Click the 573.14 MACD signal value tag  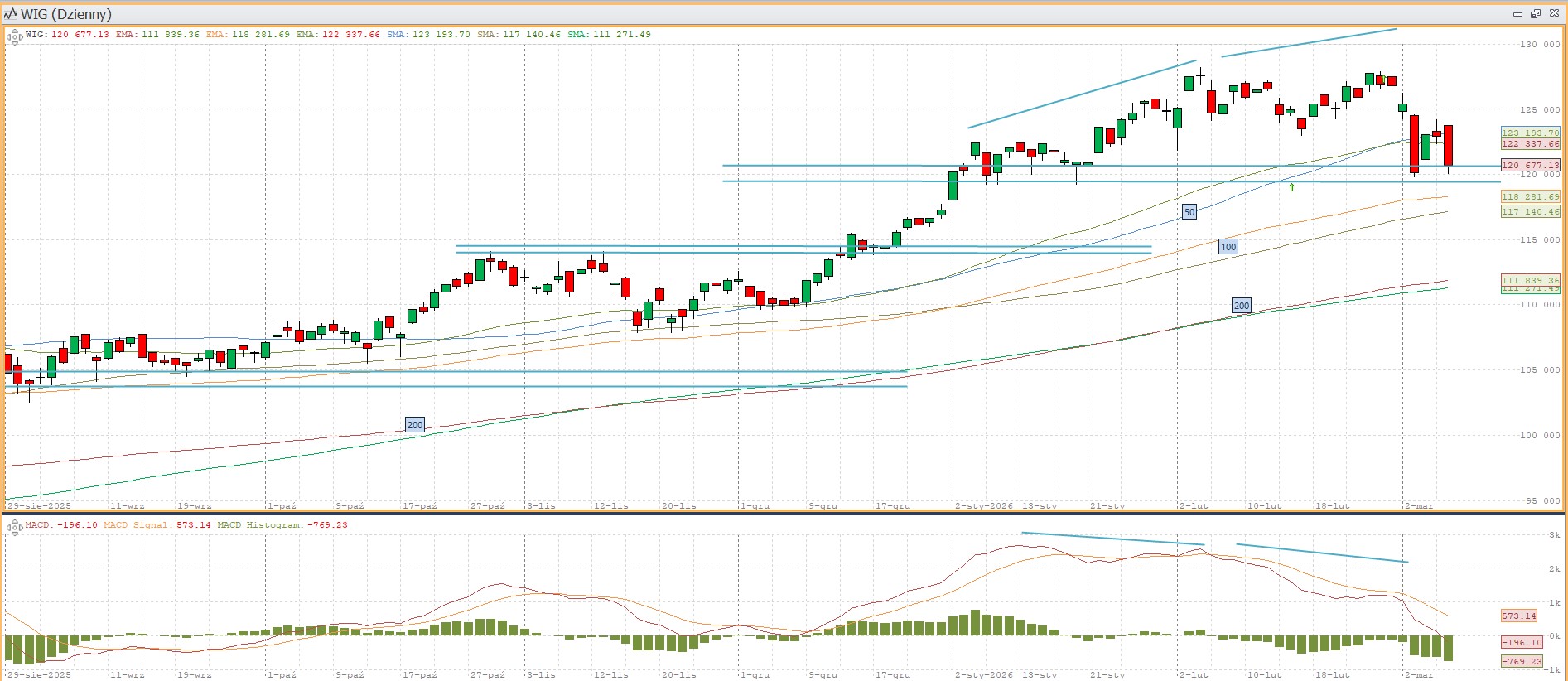tap(1518, 616)
